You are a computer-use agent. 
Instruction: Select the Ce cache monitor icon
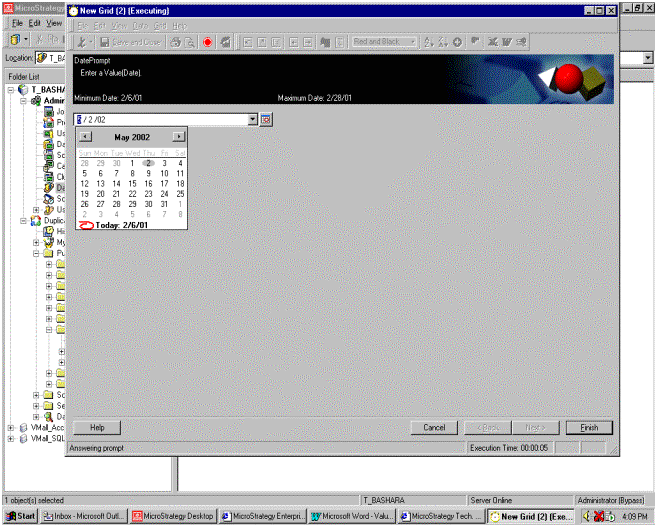[x=49, y=166]
